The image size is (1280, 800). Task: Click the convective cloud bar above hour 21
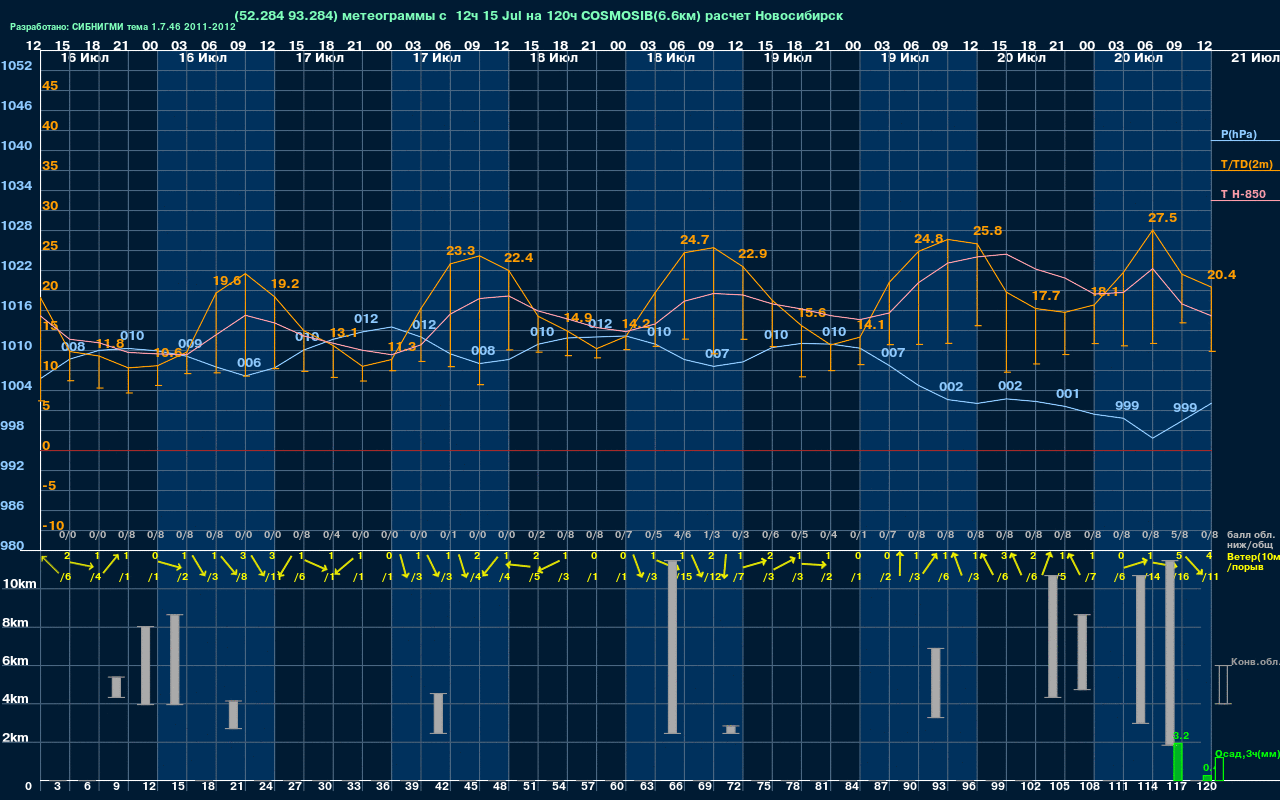coord(234,714)
